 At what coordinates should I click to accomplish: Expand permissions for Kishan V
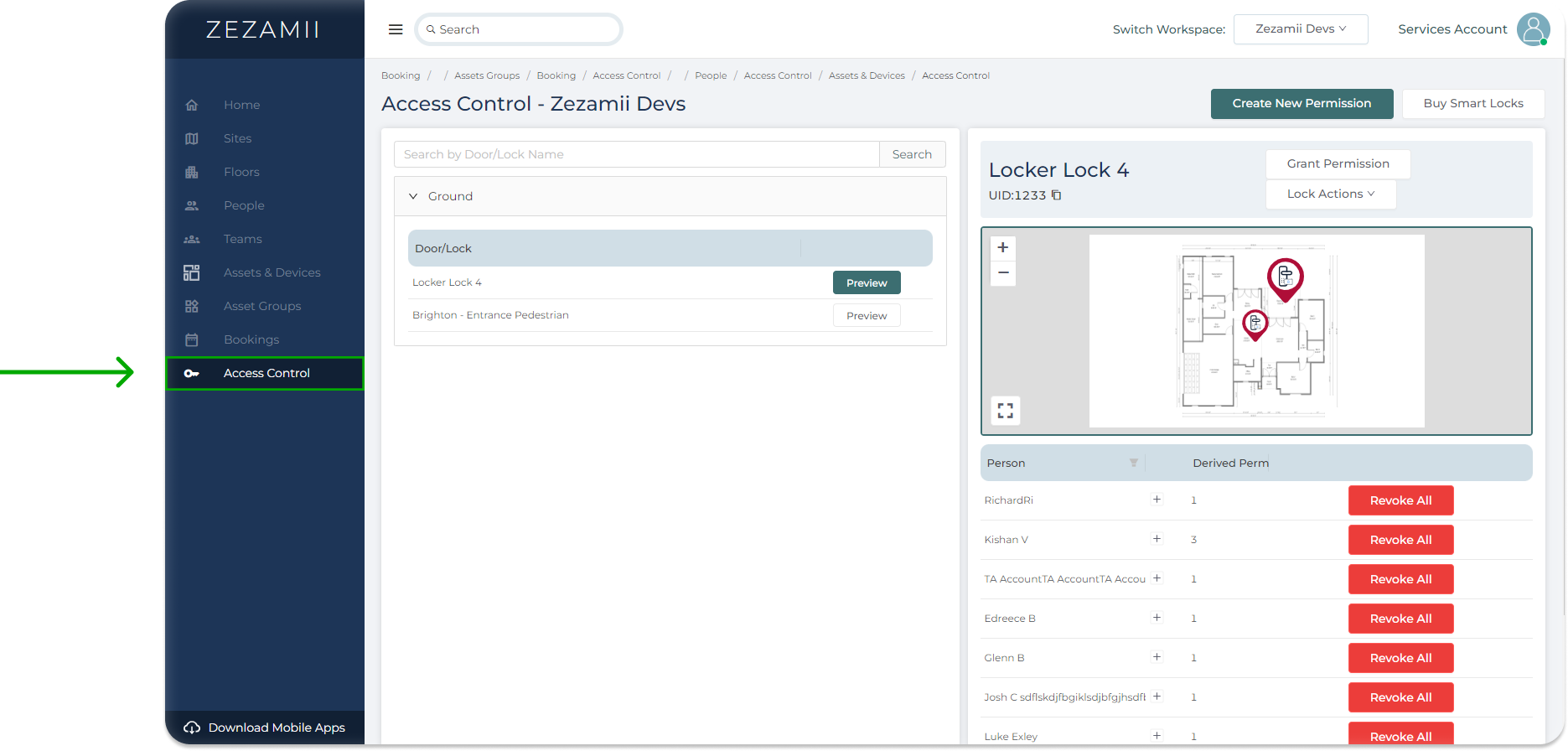tap(1157, 539)
